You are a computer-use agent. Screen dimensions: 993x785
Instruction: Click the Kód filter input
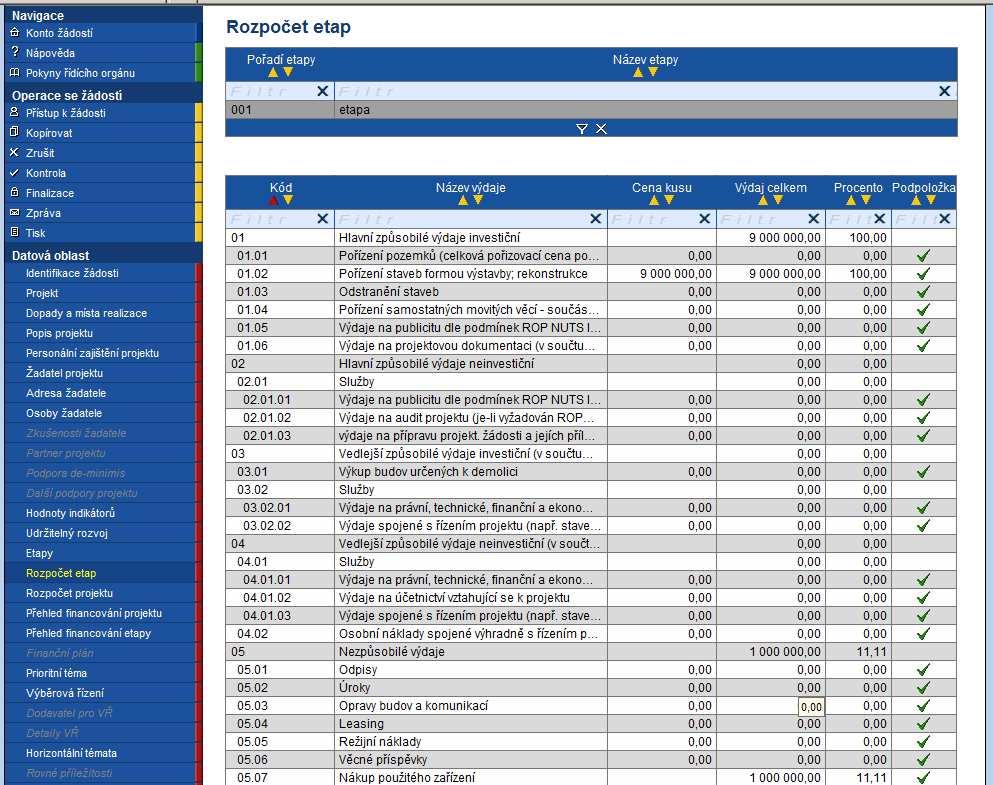(x=271, y=218)
